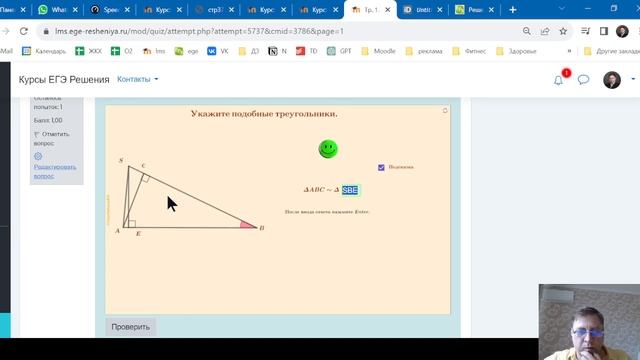This screenshot has width=640, height=360.
Task: Open VK bookmark
Action: pos(218,51)
